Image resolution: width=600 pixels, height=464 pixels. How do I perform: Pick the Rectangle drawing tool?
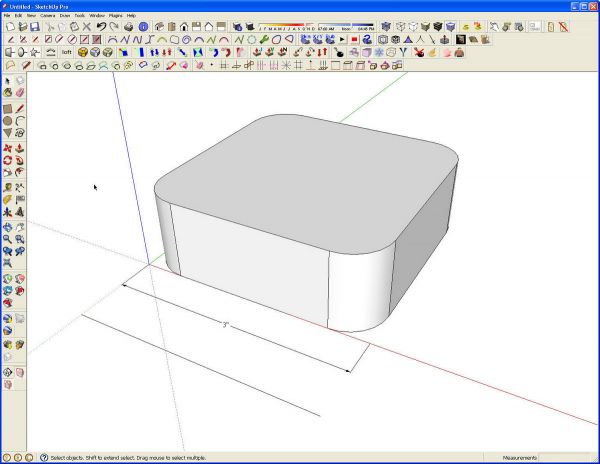tap(8, 109)
